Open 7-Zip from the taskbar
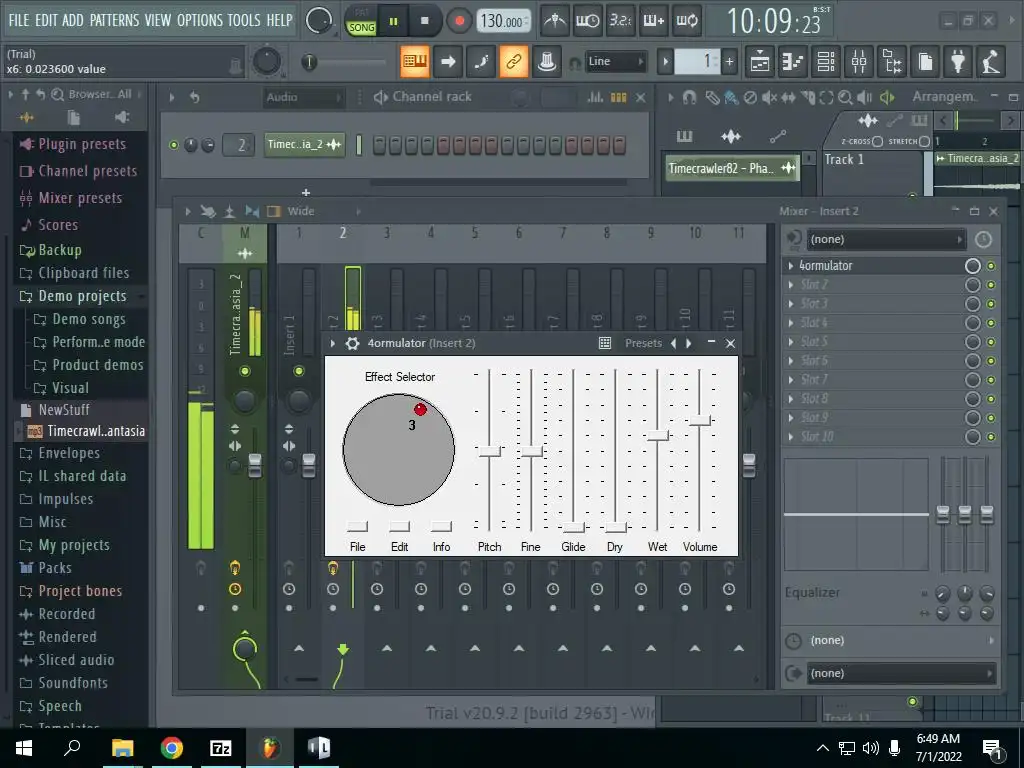This screenshot has height=768, width=1024. (x=221, y=748)
